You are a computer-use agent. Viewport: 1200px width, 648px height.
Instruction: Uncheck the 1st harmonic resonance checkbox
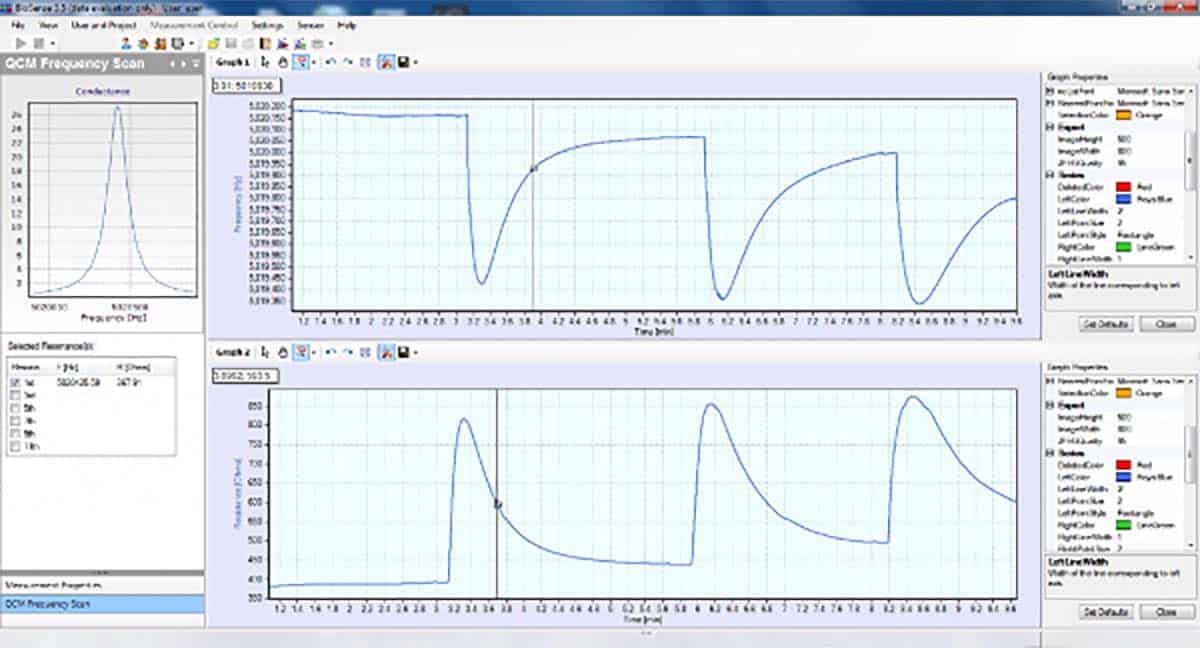[x=14, y=383]
